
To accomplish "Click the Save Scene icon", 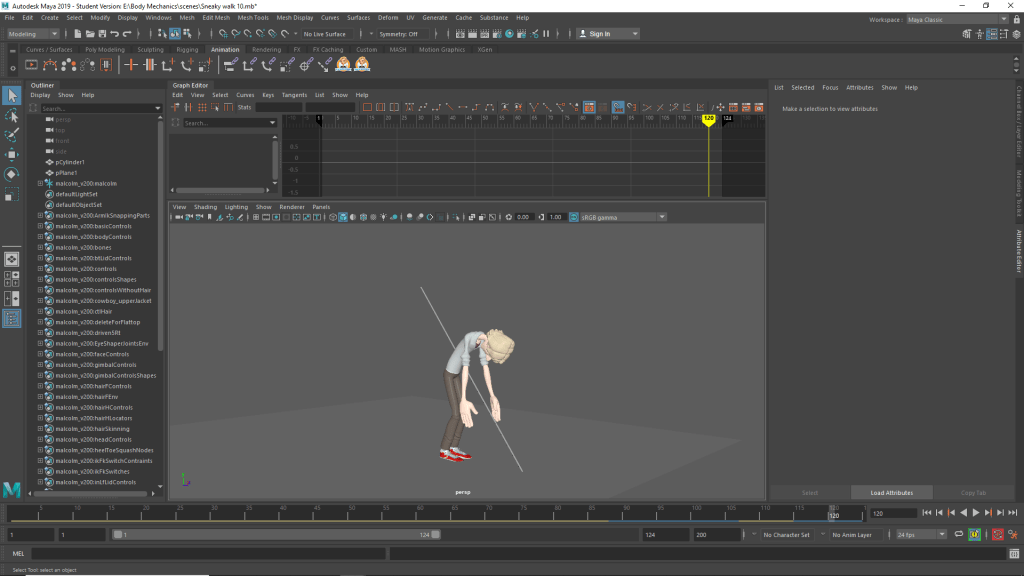I will (x=101, y=34).
